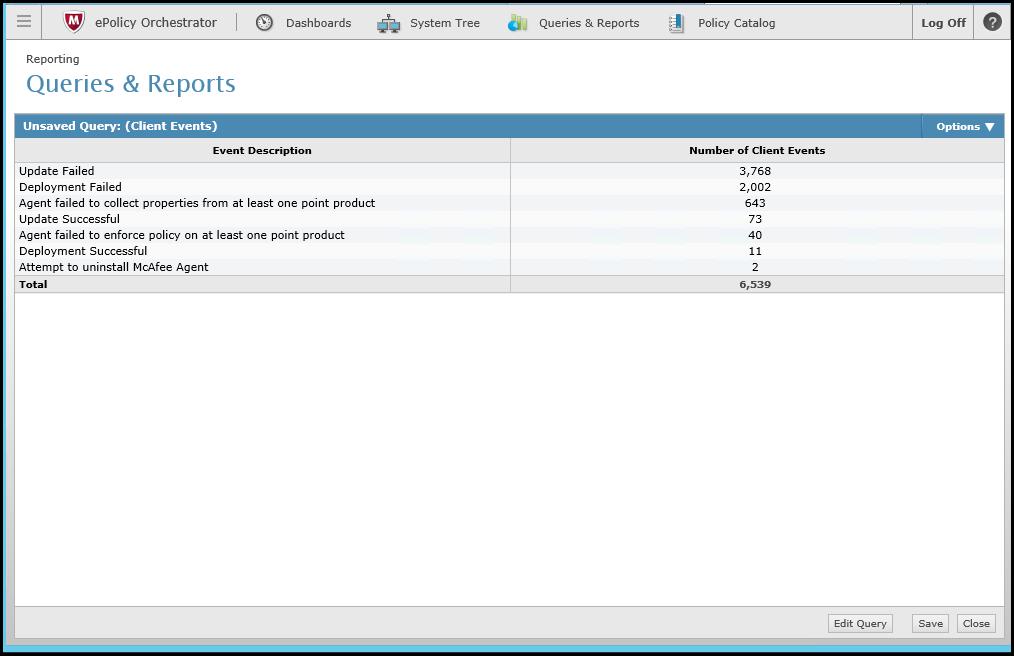Select the 'Attempt to uninstall McAfee Agent' row
This screenshot has width=1014, height=656.
(510, 267)
